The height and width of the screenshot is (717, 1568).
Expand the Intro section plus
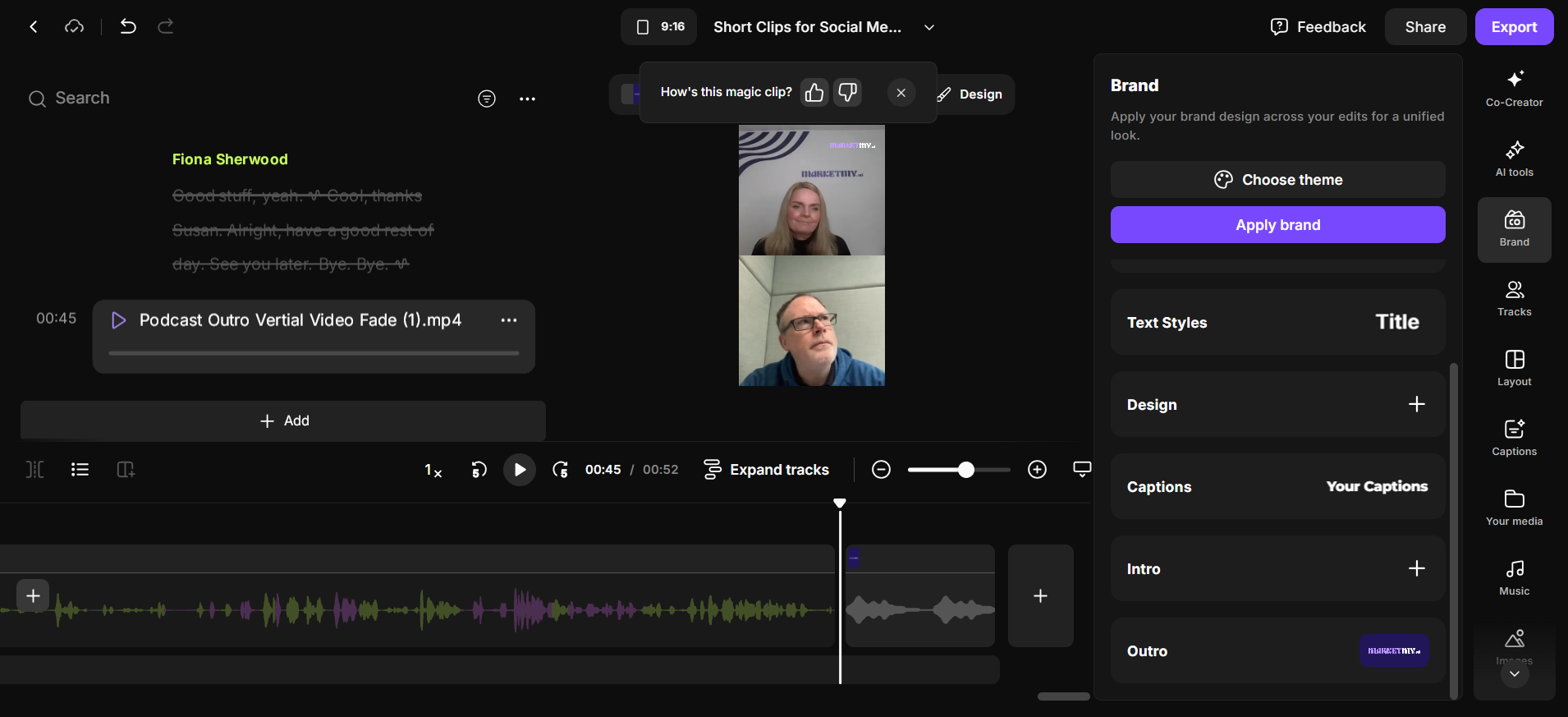coord(1416,568)
